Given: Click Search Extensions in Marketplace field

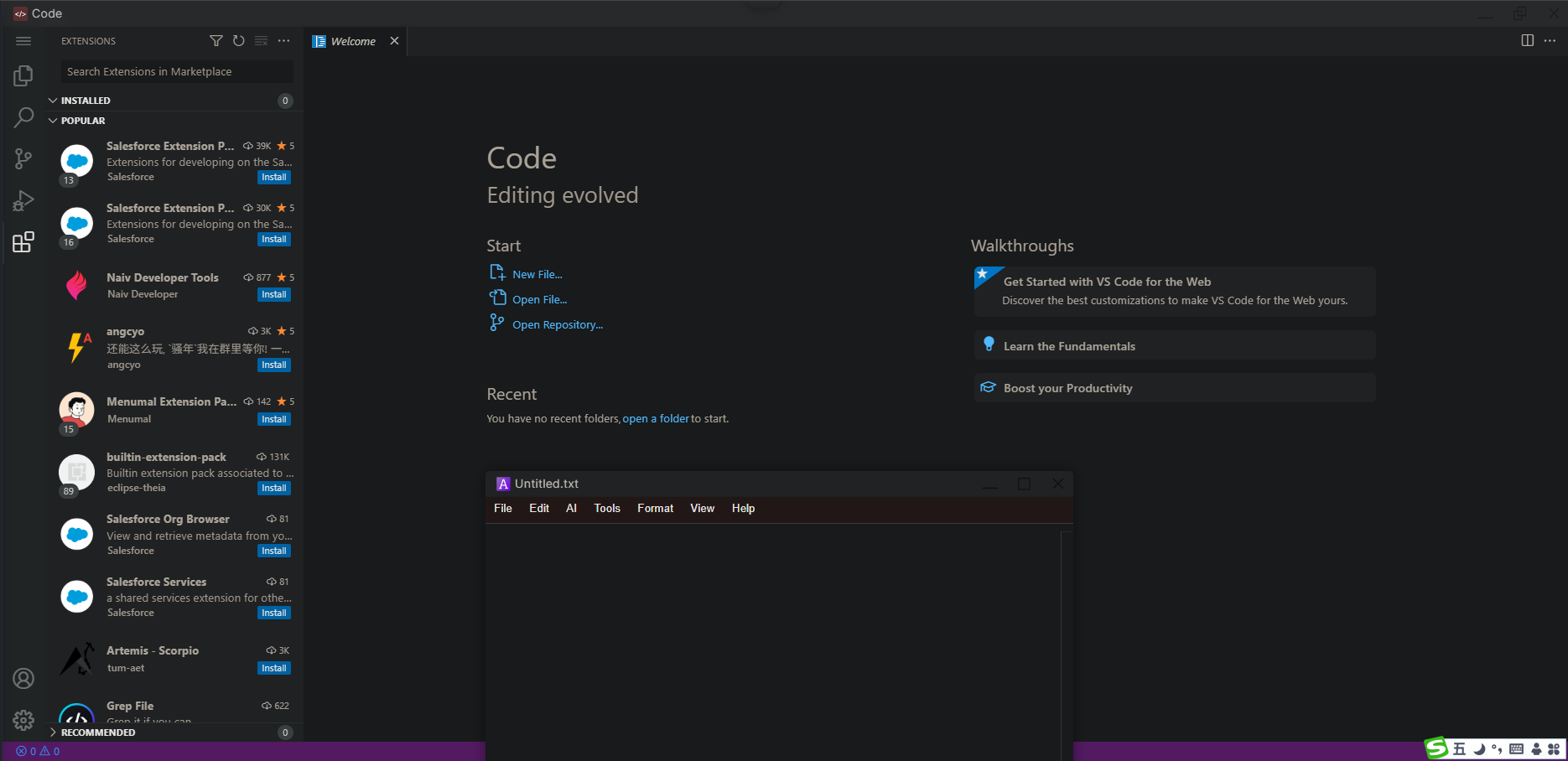Looking at the screenshot, I should coord(176,72).
